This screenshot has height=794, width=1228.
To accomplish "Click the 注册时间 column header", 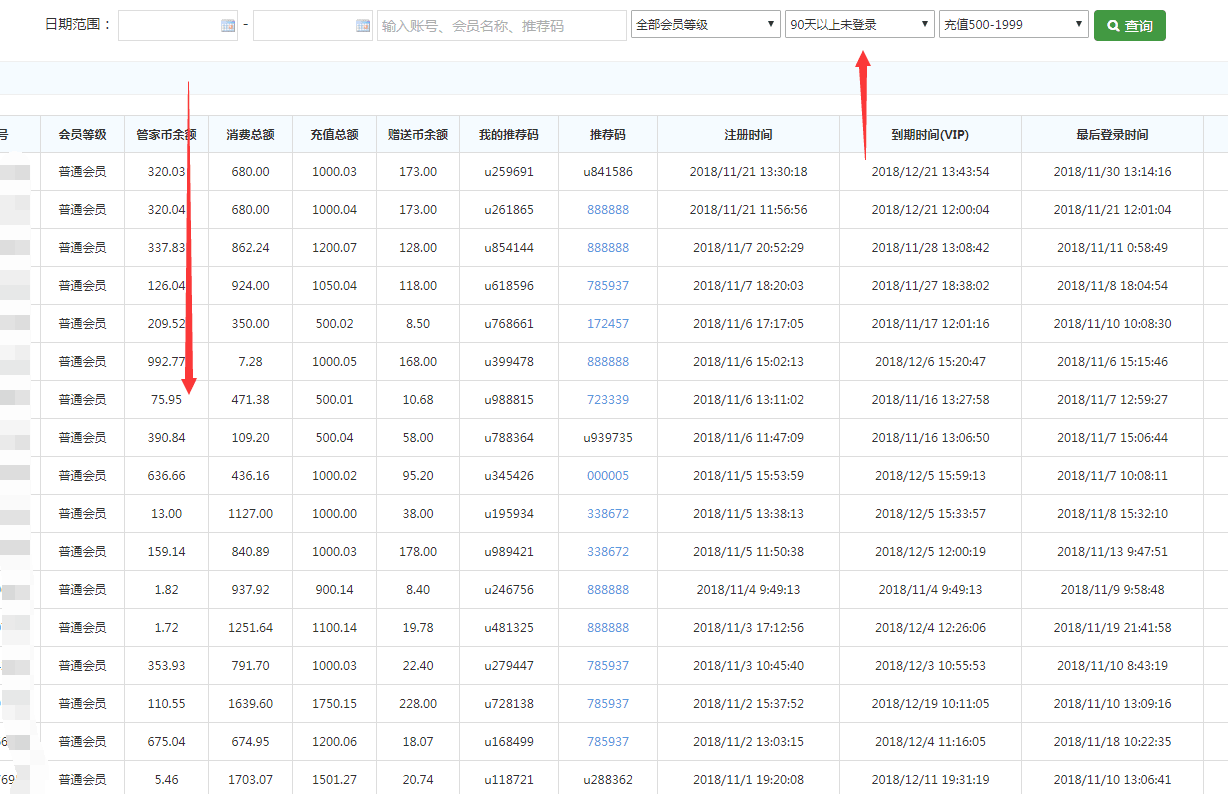I will pyautogui.click(x=748, y=134).
